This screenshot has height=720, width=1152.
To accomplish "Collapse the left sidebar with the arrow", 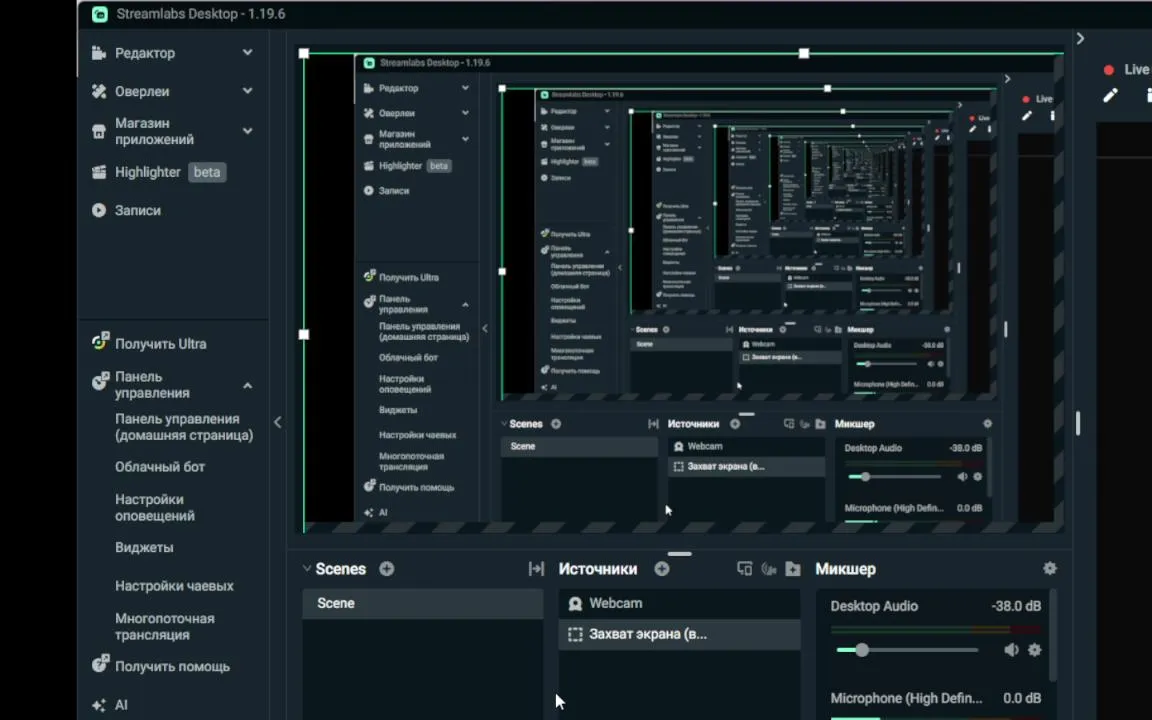I will point(278,422).
